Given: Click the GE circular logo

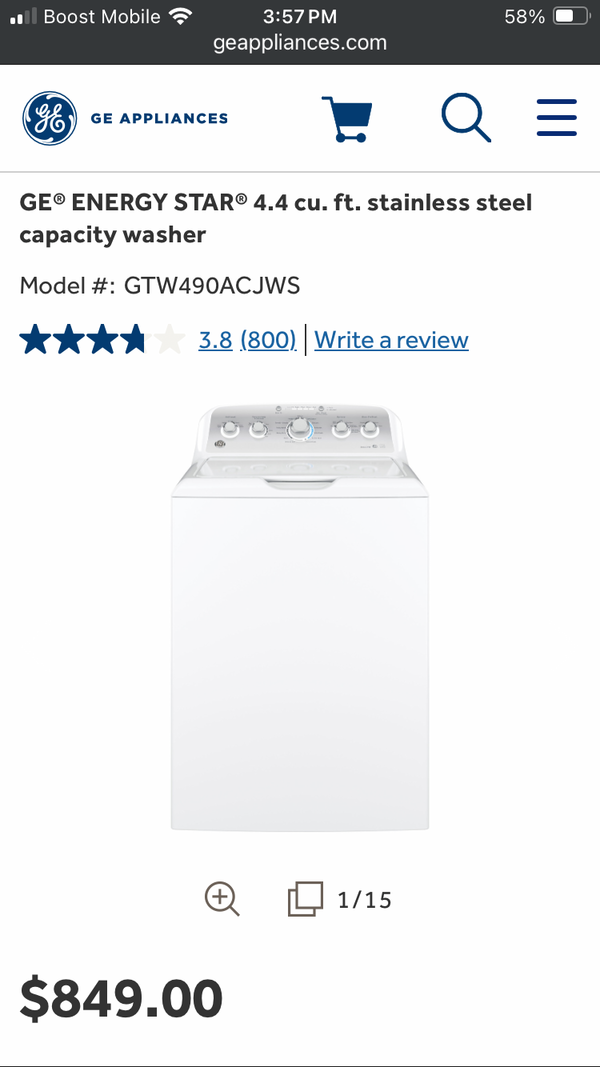Looking at the screenshot, I should [x=50, y=118].
